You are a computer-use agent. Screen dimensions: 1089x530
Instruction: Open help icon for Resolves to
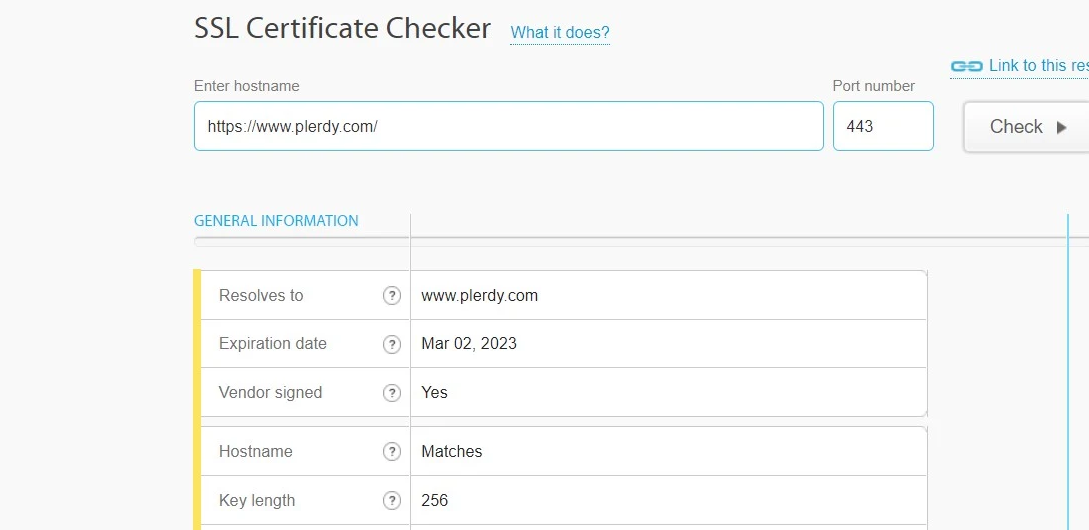[392, 295]
